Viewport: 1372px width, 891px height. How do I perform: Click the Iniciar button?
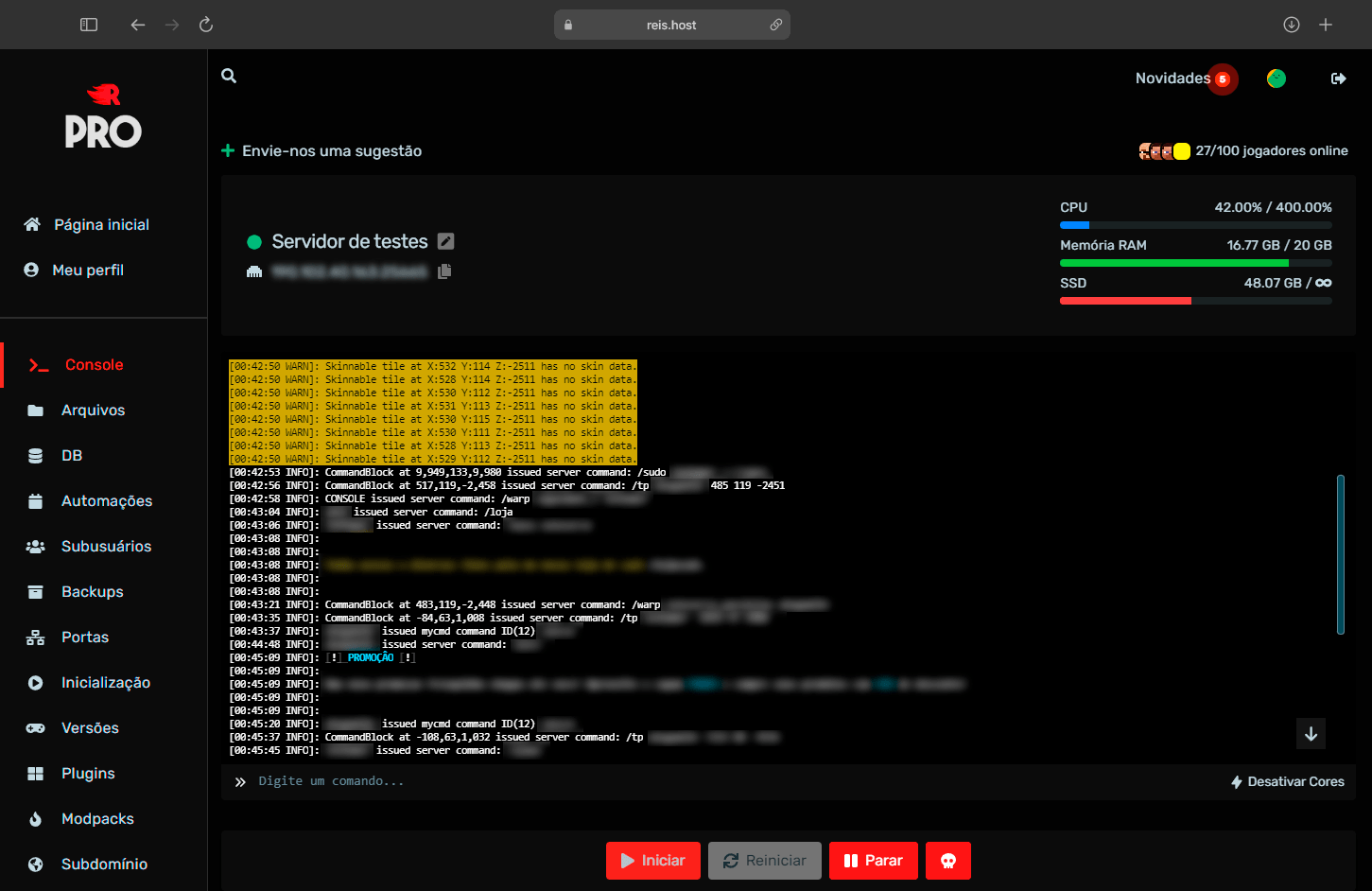click(x=652, y=861)
